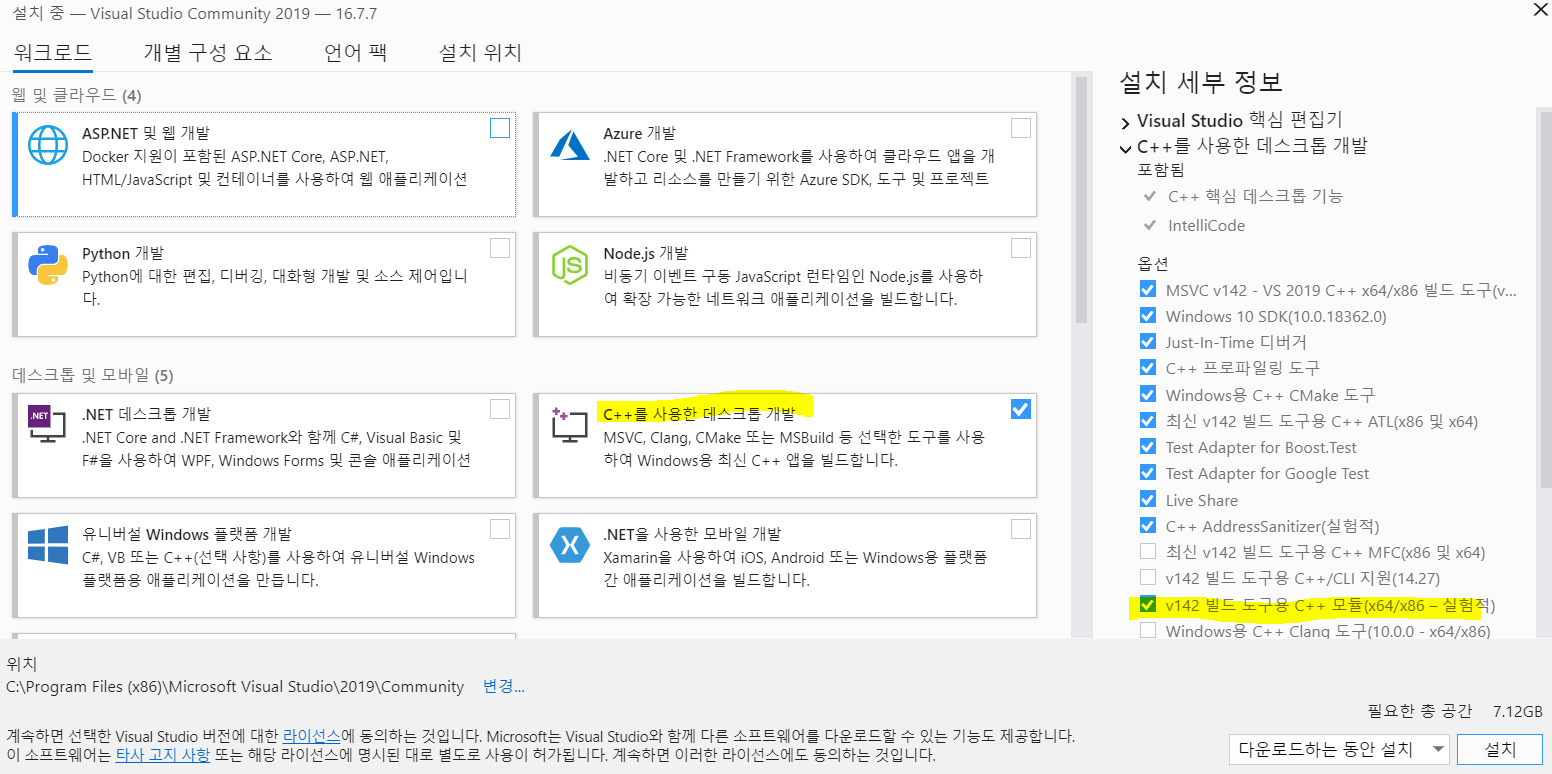This screenshot has height=774, width=1552.
Task: Uncheck the C++ 프로파일링 도구 option
Action: pyautogui.click(x=1148, y=368)
